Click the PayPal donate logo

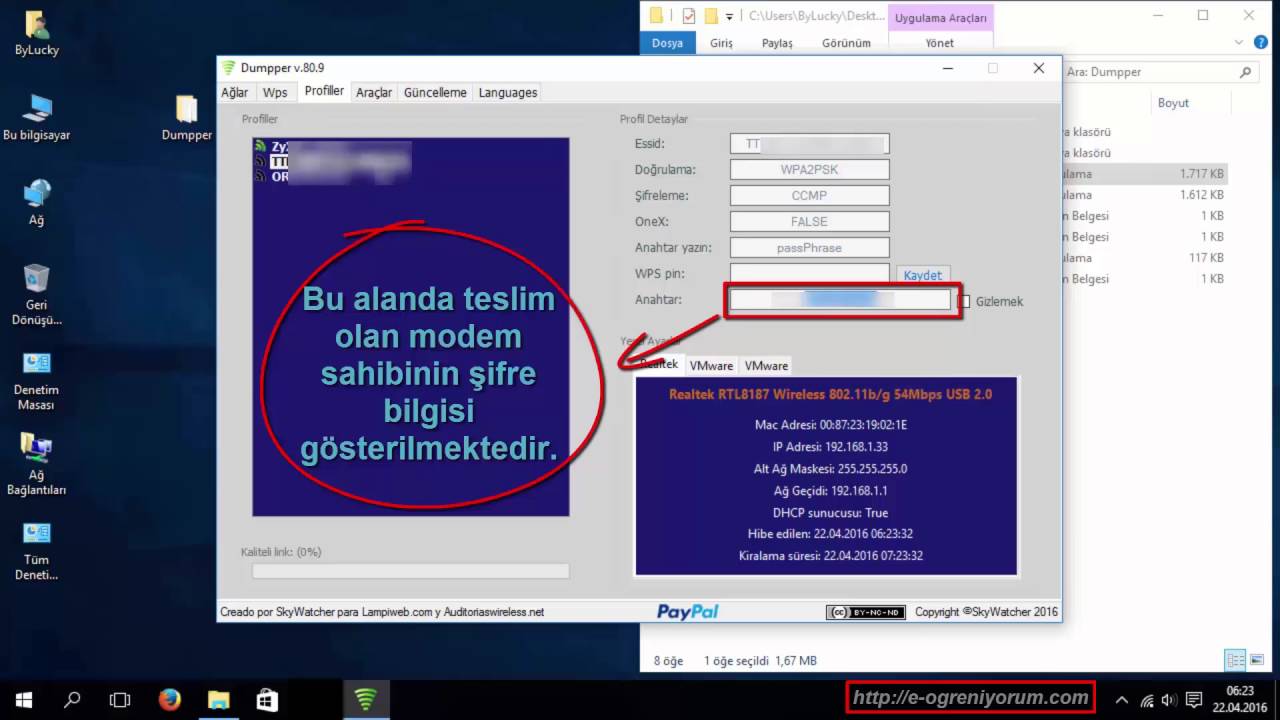(688, 611)
